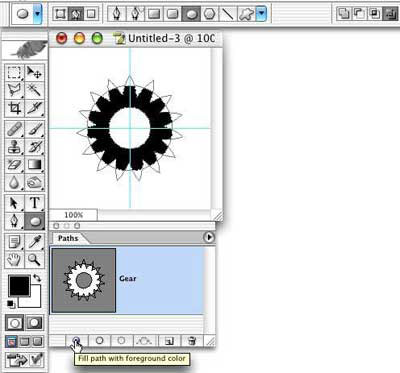
Task: Select the Blur tool
Action: click(x=14, y=182)
